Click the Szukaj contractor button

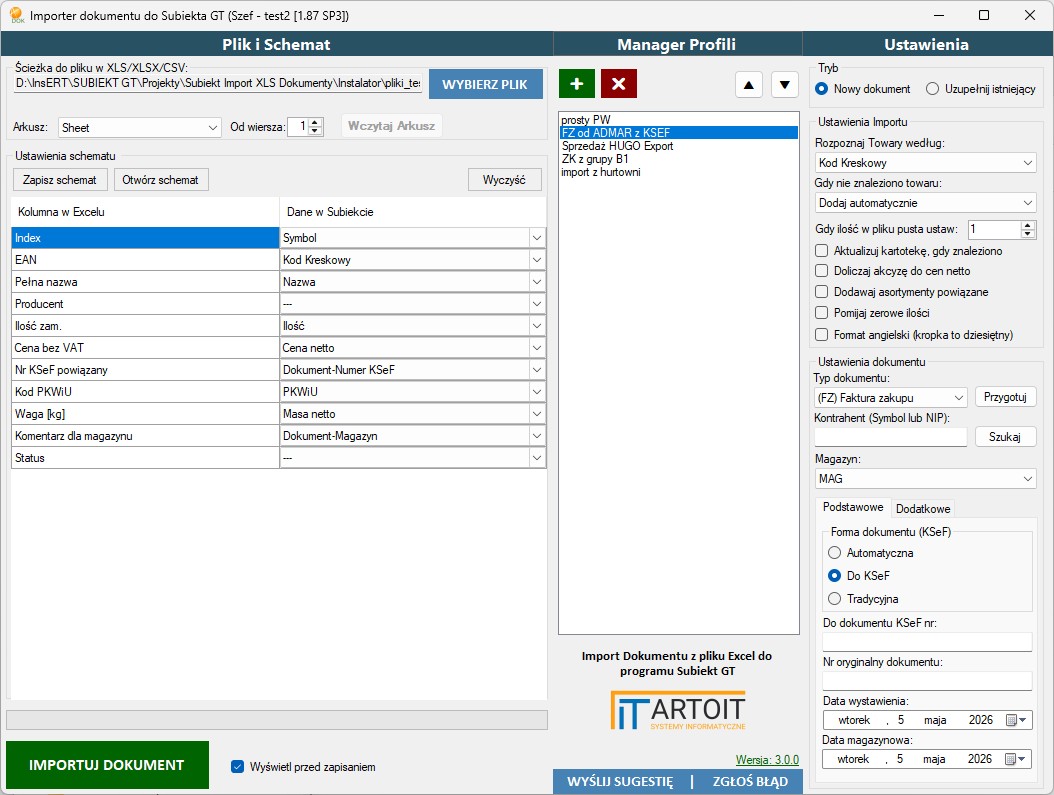tap(1005, 437)
